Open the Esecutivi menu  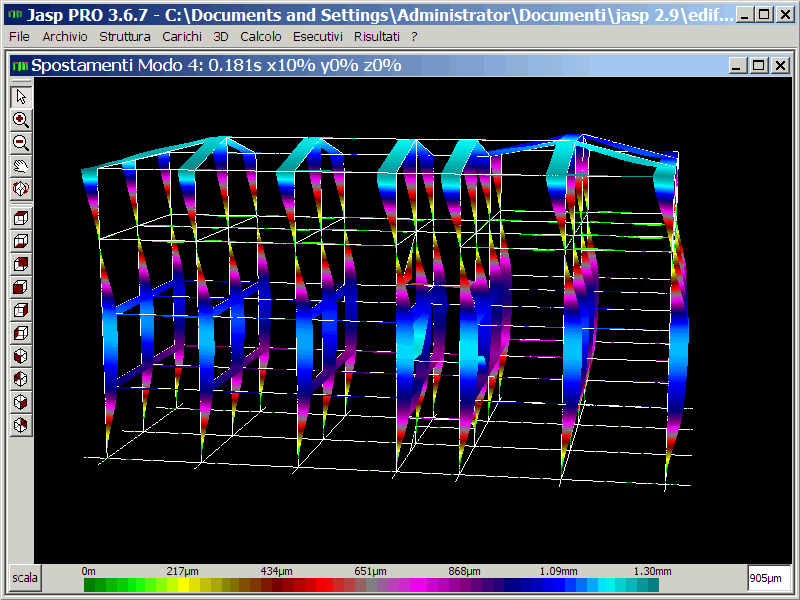318,36
